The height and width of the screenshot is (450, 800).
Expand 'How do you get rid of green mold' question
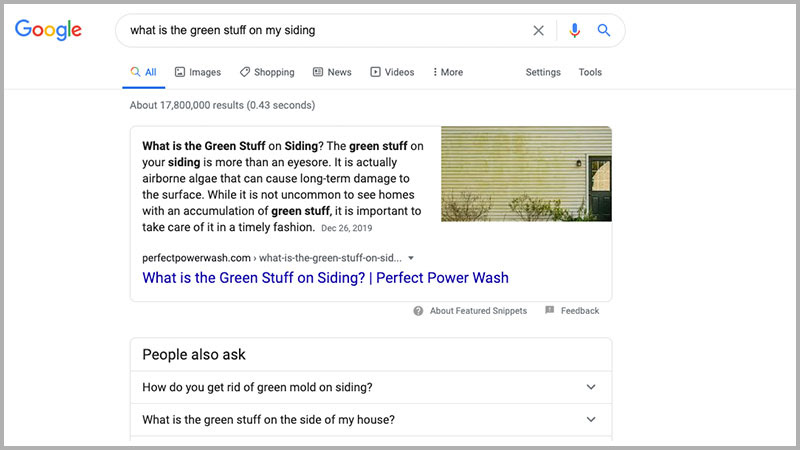(x=371, y=387)
